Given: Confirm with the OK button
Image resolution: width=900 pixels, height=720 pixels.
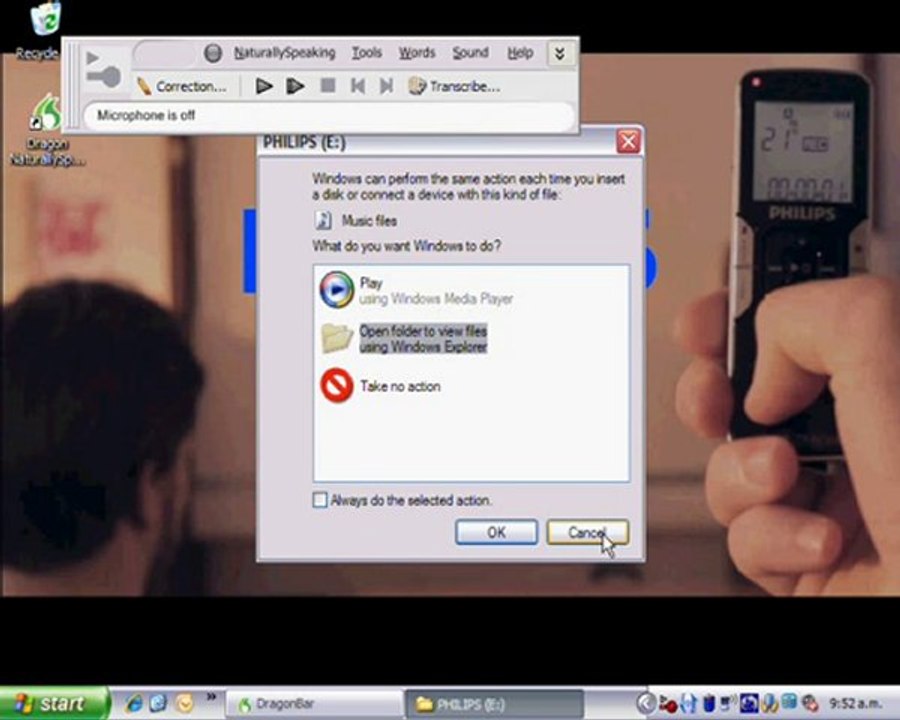Looking at the screenshot, I should tap(496, 532).
